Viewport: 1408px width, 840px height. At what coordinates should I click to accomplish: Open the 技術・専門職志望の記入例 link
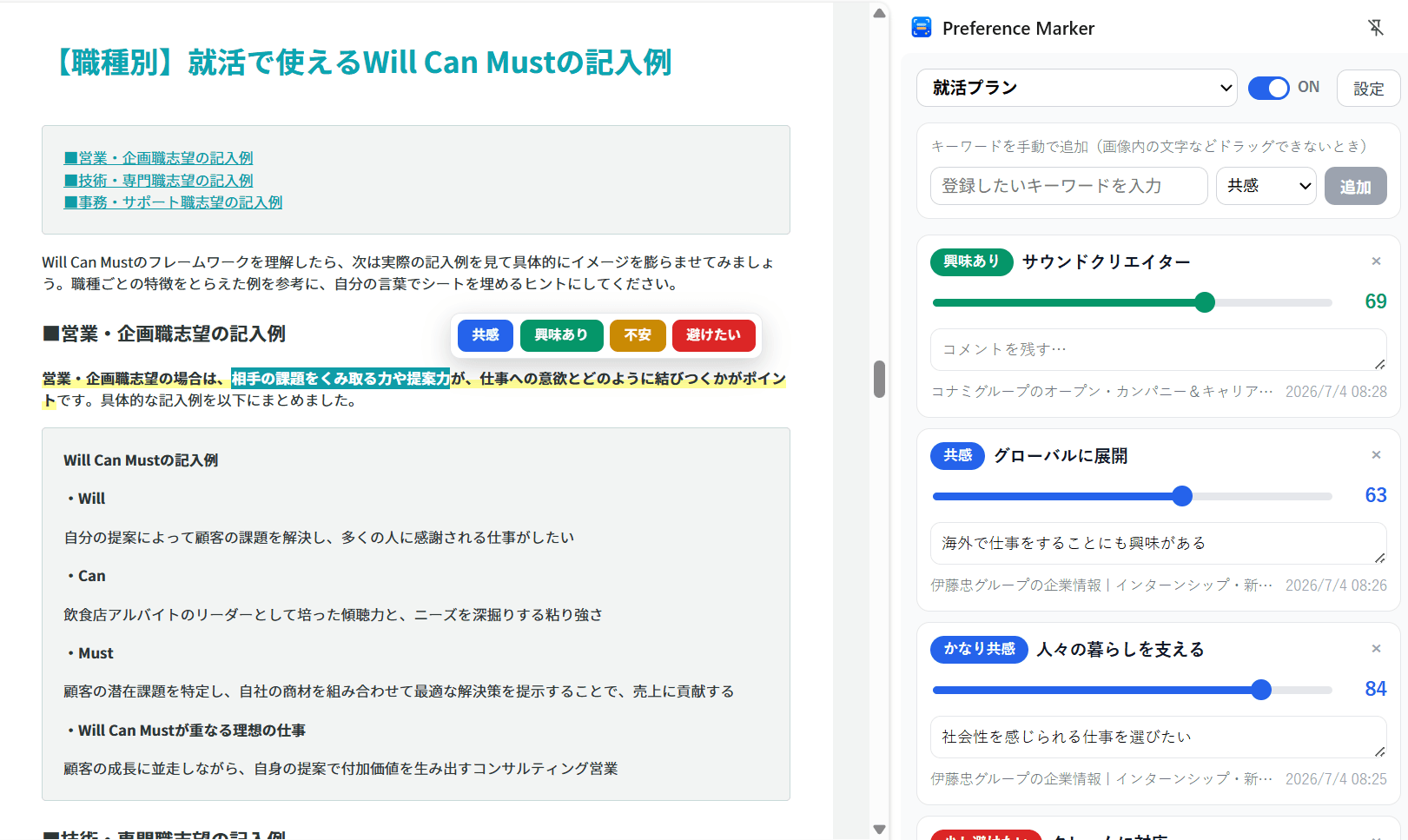pos(158,181)
